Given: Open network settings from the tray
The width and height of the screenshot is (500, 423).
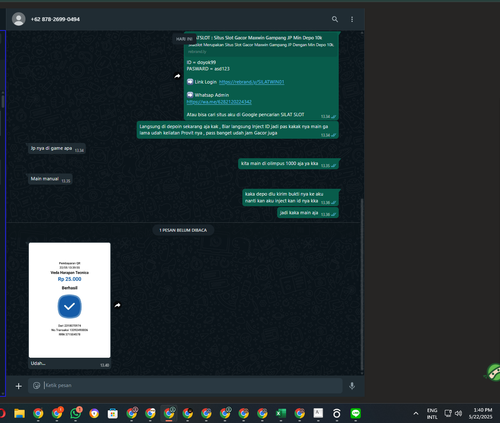Looking at the screenshot, I should [x=448, y=414].
